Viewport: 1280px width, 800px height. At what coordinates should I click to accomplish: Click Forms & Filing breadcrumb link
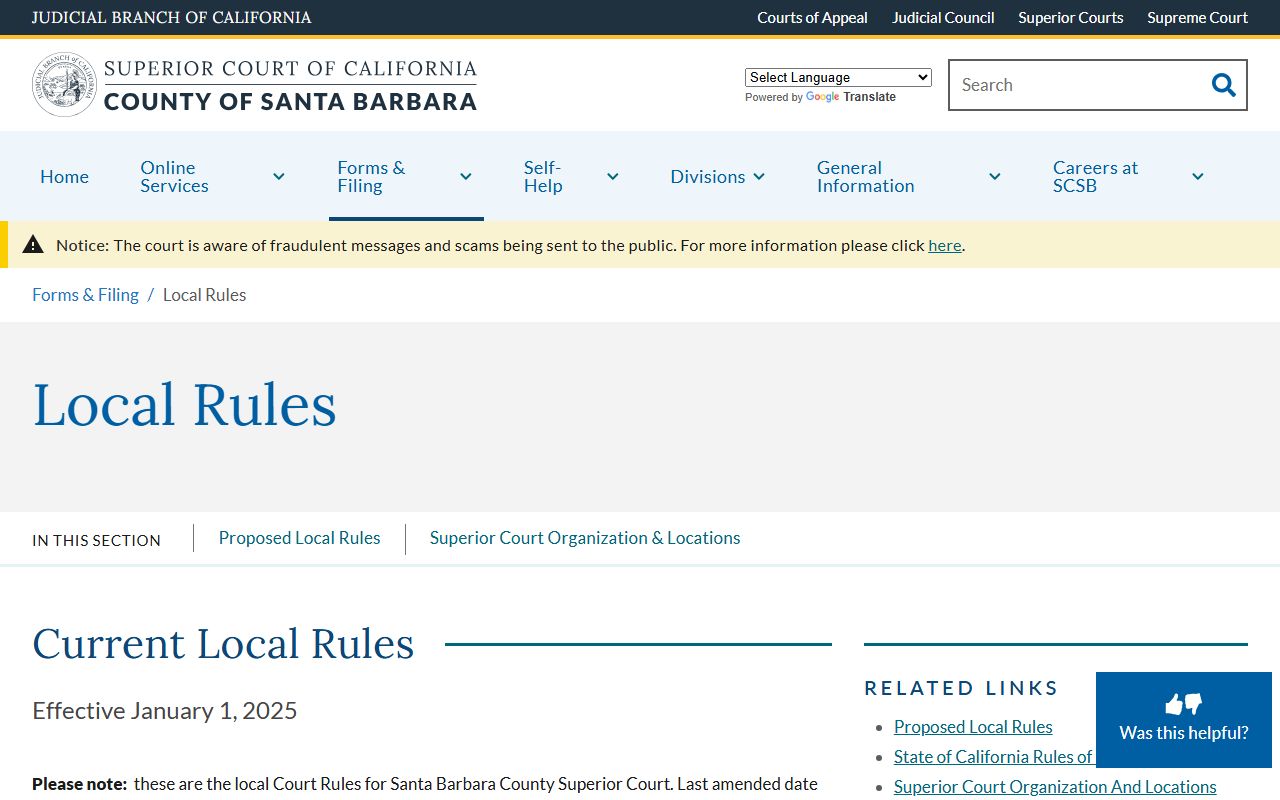coord(85,295)
